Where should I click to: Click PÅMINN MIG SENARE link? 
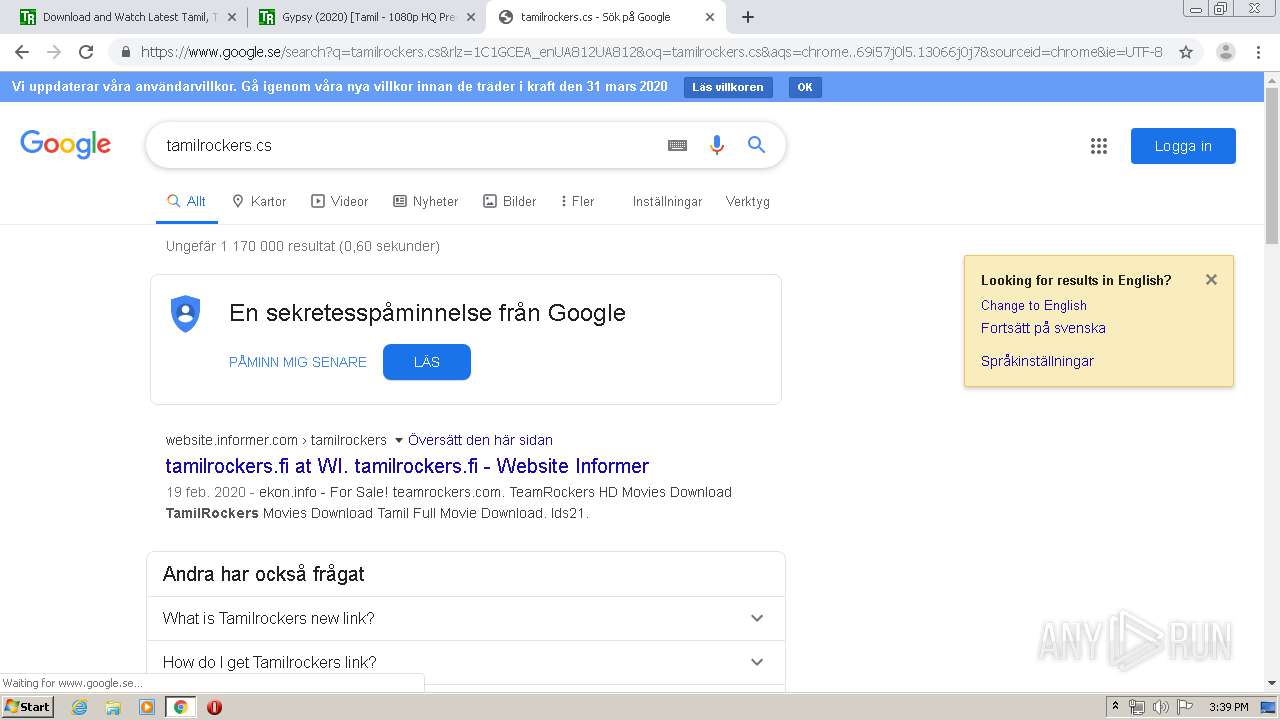[x=298, y=362]
